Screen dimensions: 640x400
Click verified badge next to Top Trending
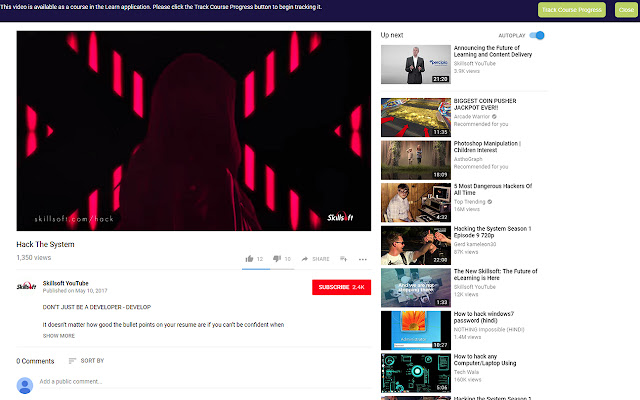tap(489, 202)
